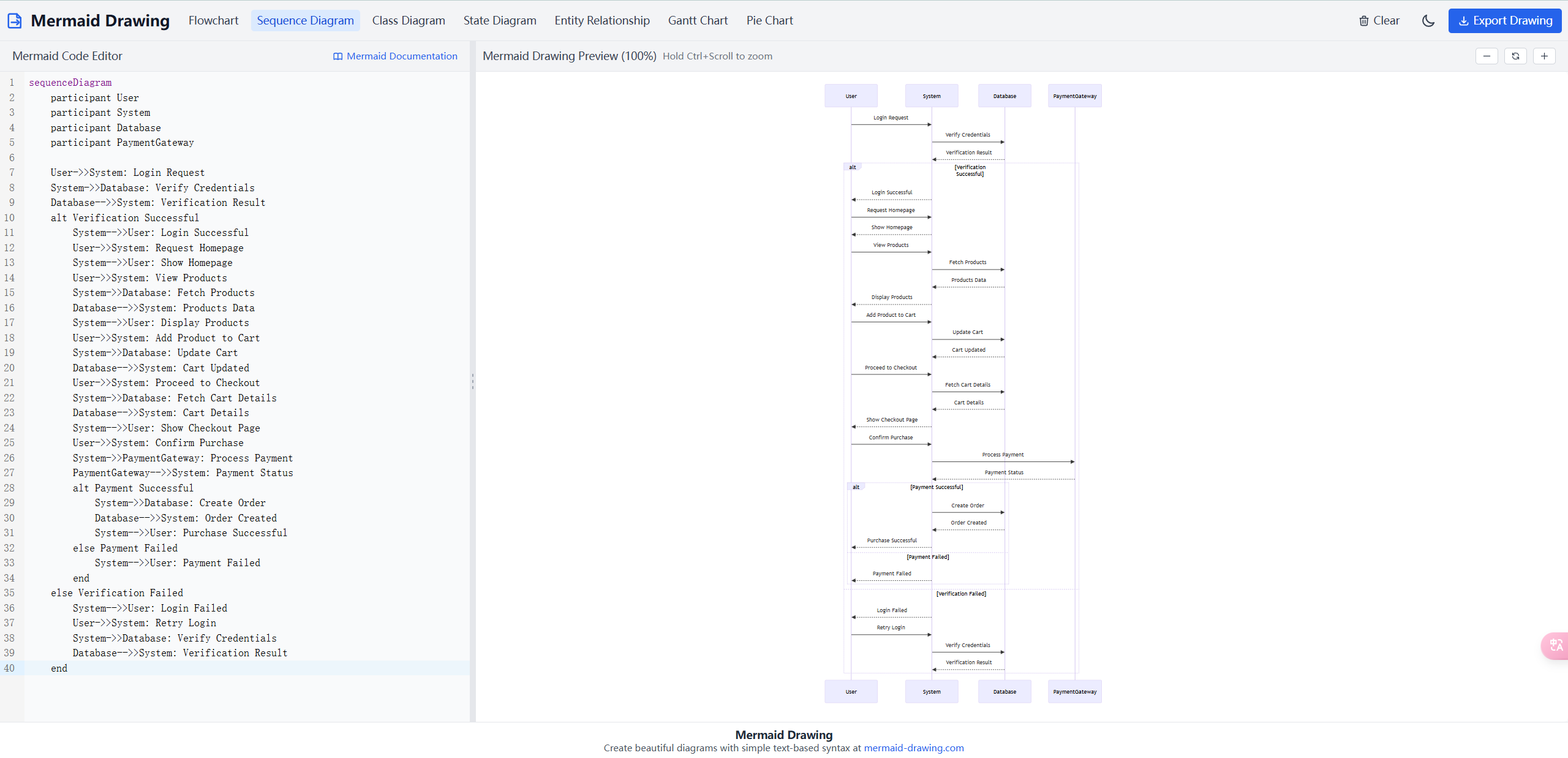The height and width of the screenshot is (758, 1568).
Task: Open Entity Relationship tab
Action: 602,21
